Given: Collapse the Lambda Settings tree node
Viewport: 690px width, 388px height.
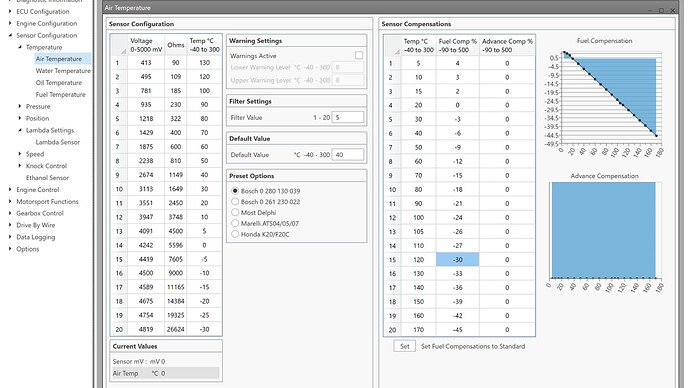Looking at the screenshot, I should [x=20, y=130].
